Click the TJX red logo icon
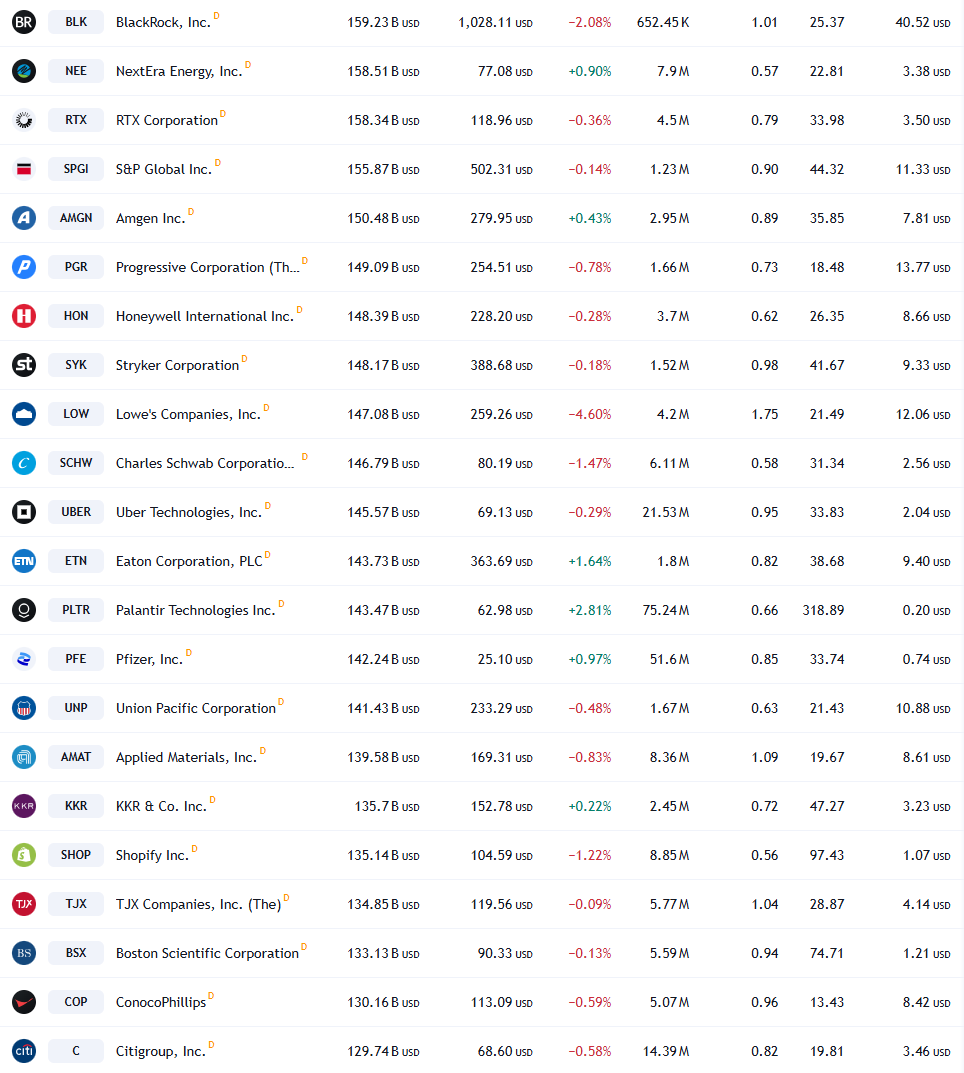964x1073 pixels. (x=24, y=904)
